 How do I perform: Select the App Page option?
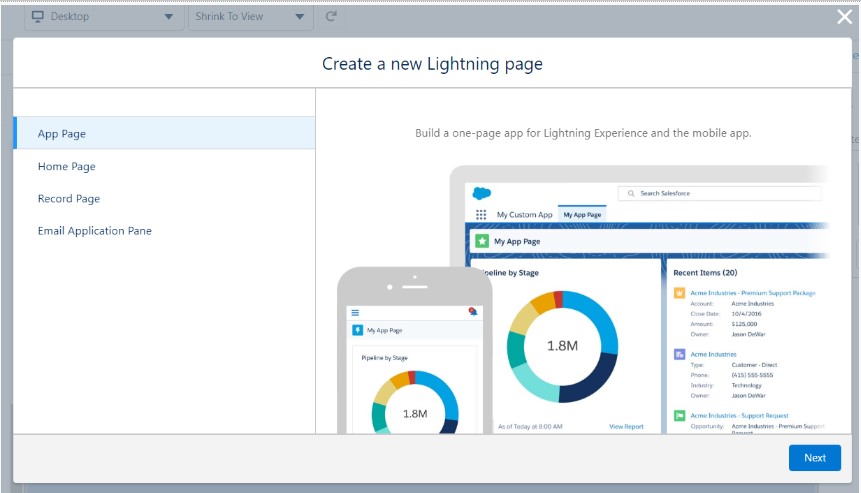click(62, 134)
